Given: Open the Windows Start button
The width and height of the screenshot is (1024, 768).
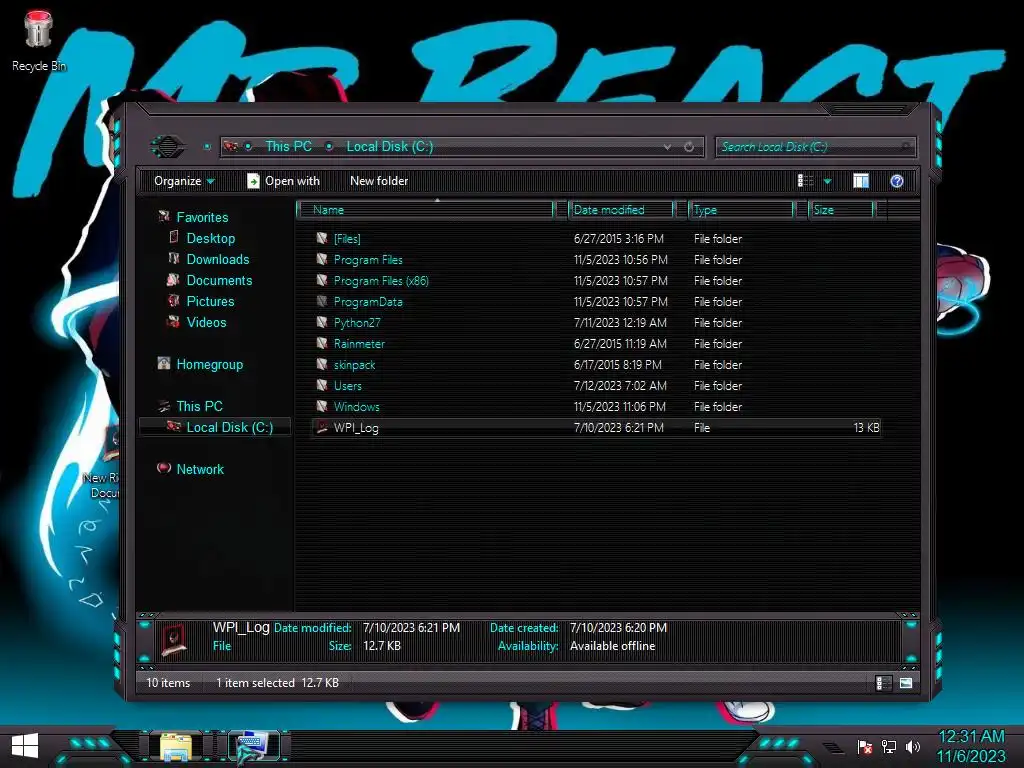Looking at the screenshot, I should tap(25, 746).
